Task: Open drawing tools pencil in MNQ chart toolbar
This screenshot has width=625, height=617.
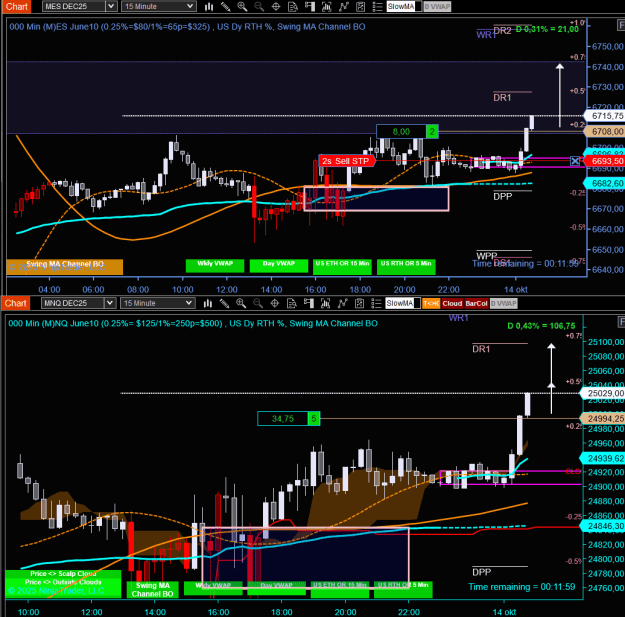Action: [224, 303]
